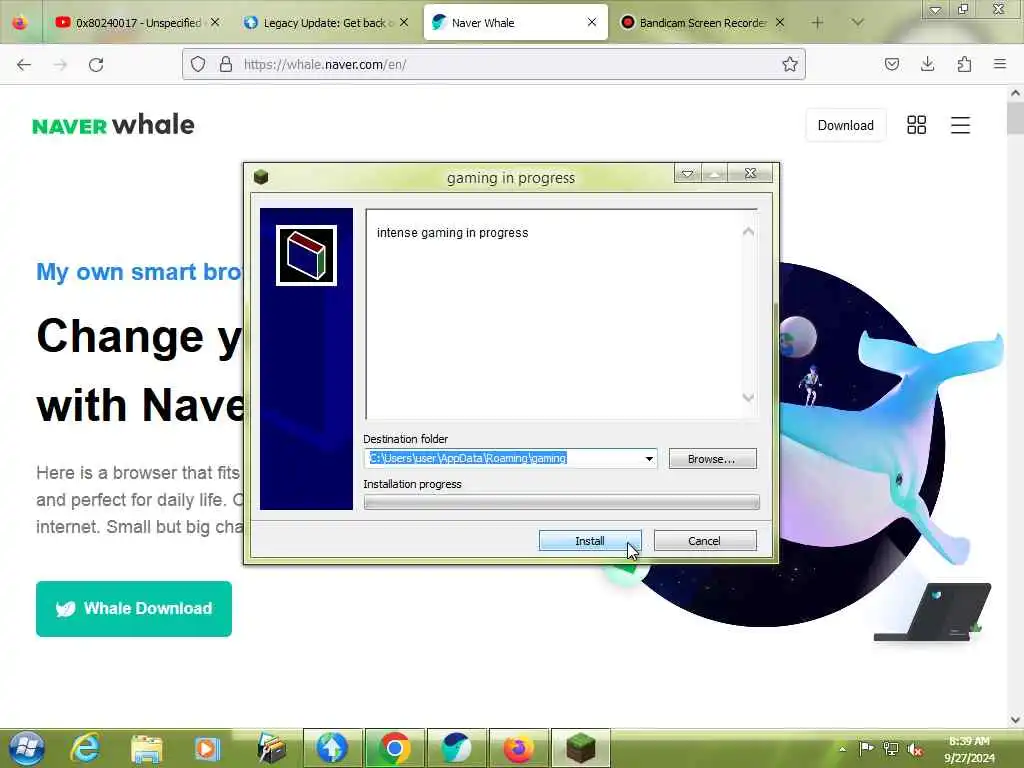The height and width of the screenshot is (768, 1024).
Task: Click the Save to Pocket icon
Action: tap(891, 64)
